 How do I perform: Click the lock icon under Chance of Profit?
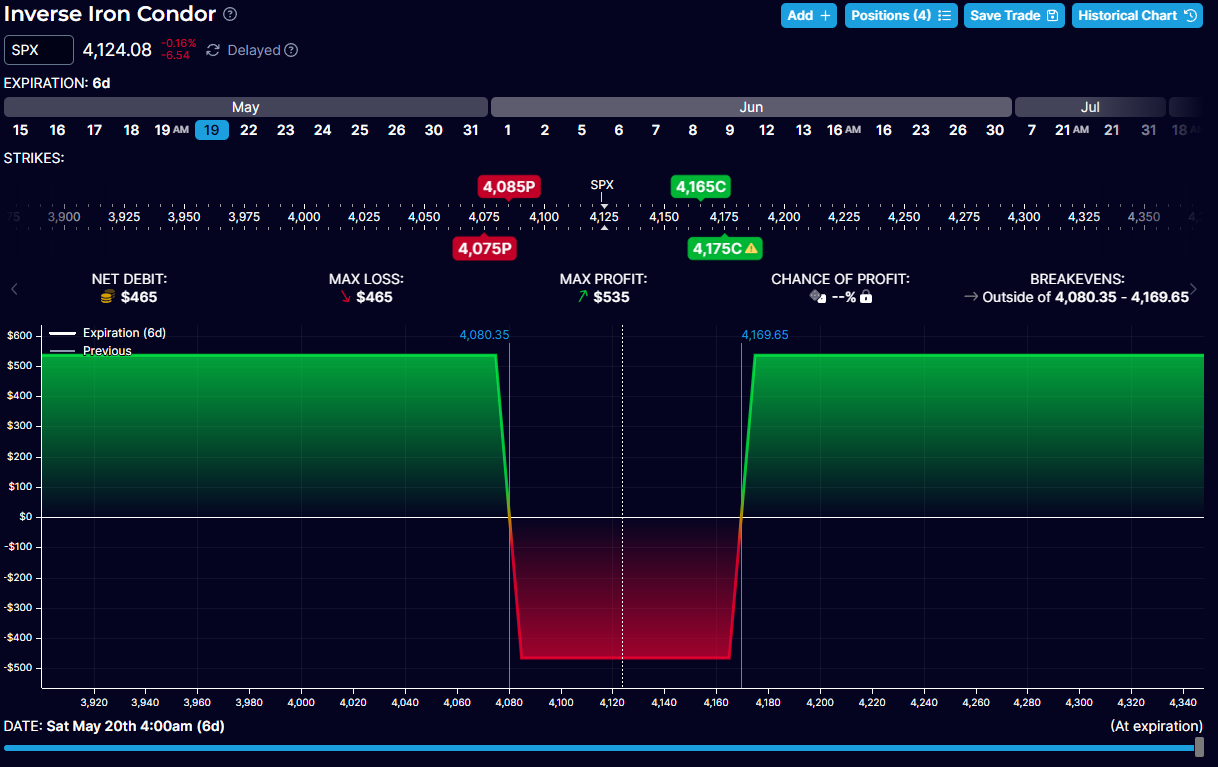click(866, 297)
